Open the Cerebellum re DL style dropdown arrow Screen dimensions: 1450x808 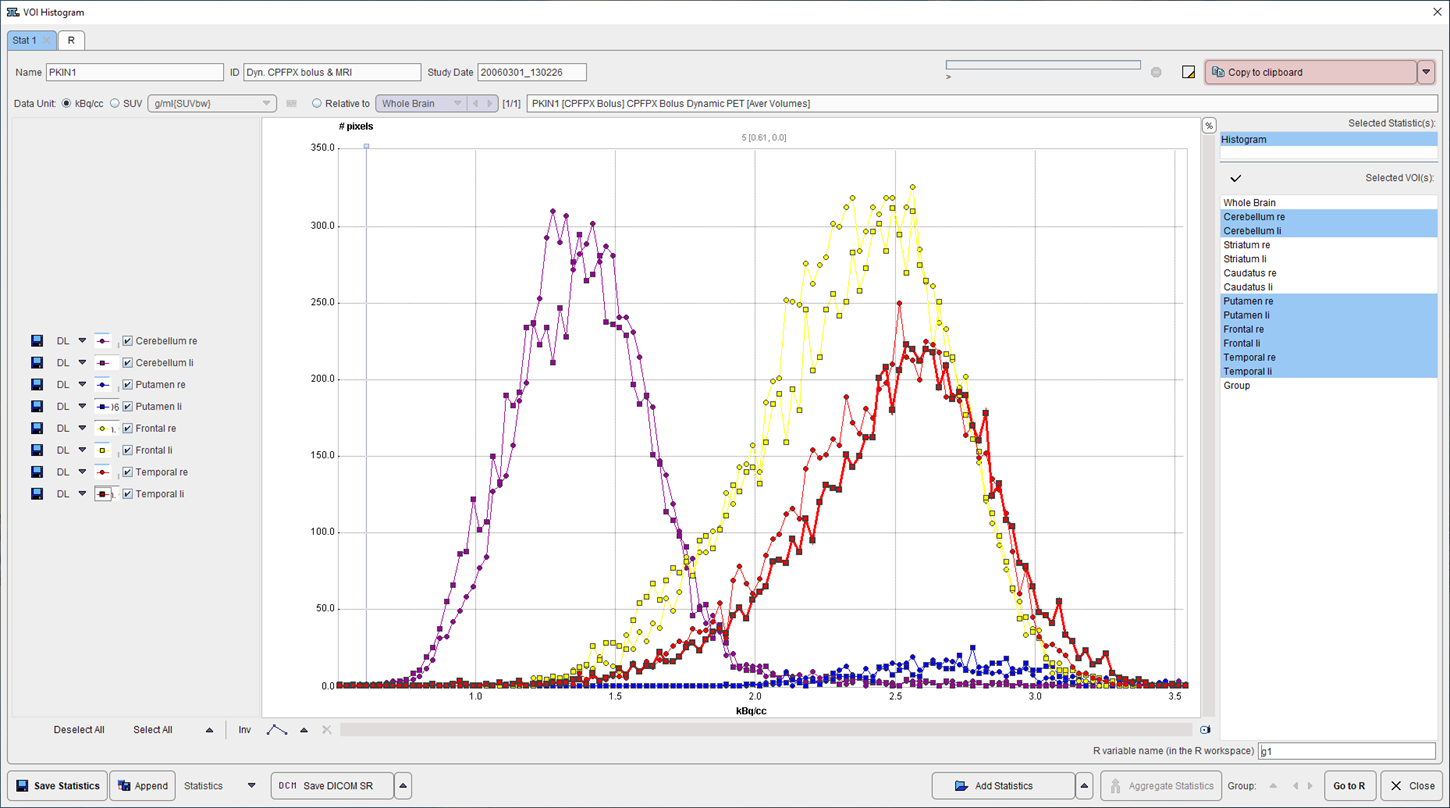[x=83, y=341]
